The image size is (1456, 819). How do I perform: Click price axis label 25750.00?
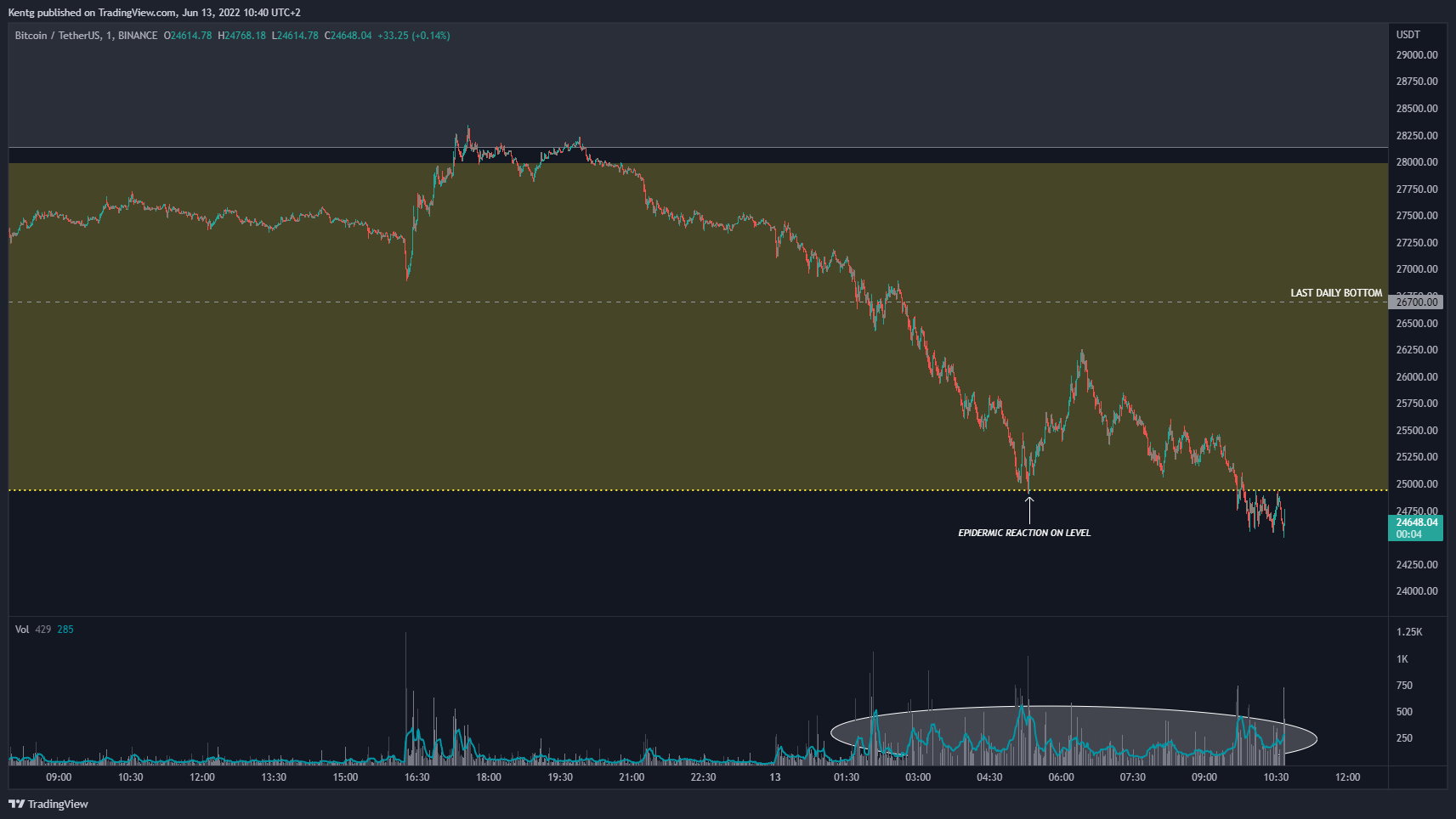point(1417,404)
